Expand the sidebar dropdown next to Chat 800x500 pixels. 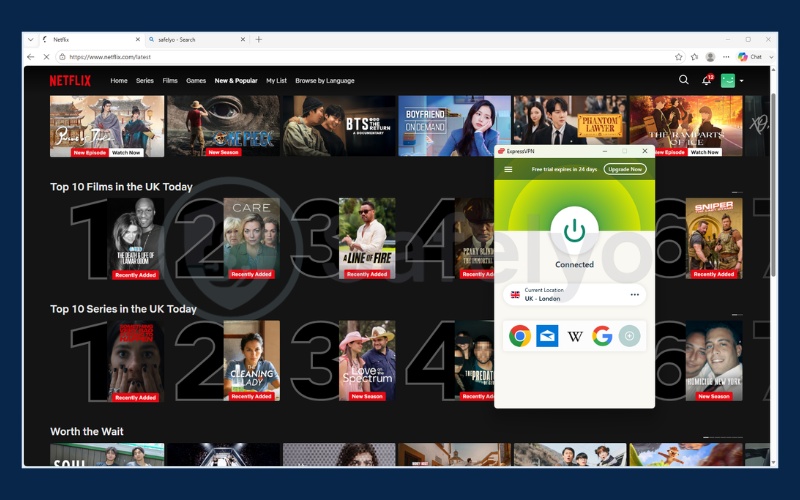point(771,57)
